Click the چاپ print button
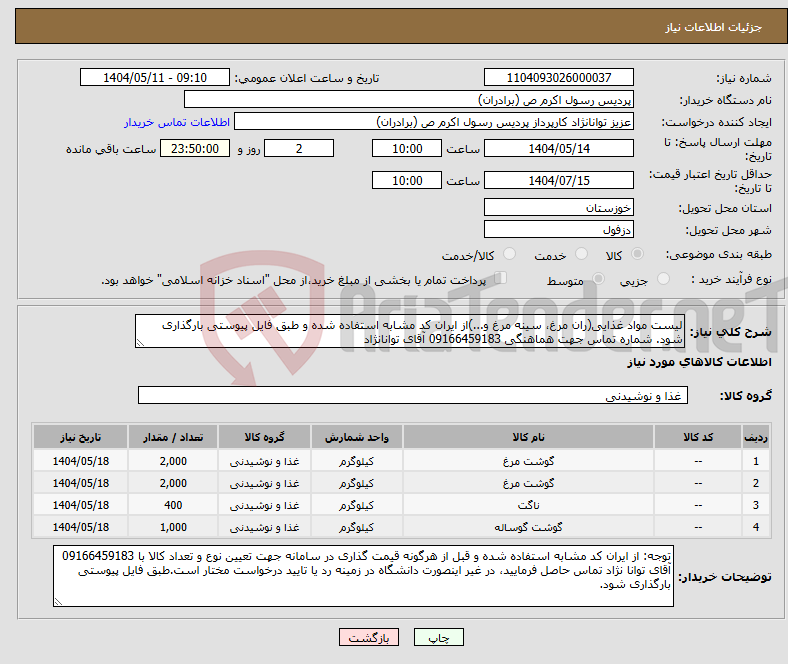The width and height of the screenshot is (788, 664). [x=438, y=637]
